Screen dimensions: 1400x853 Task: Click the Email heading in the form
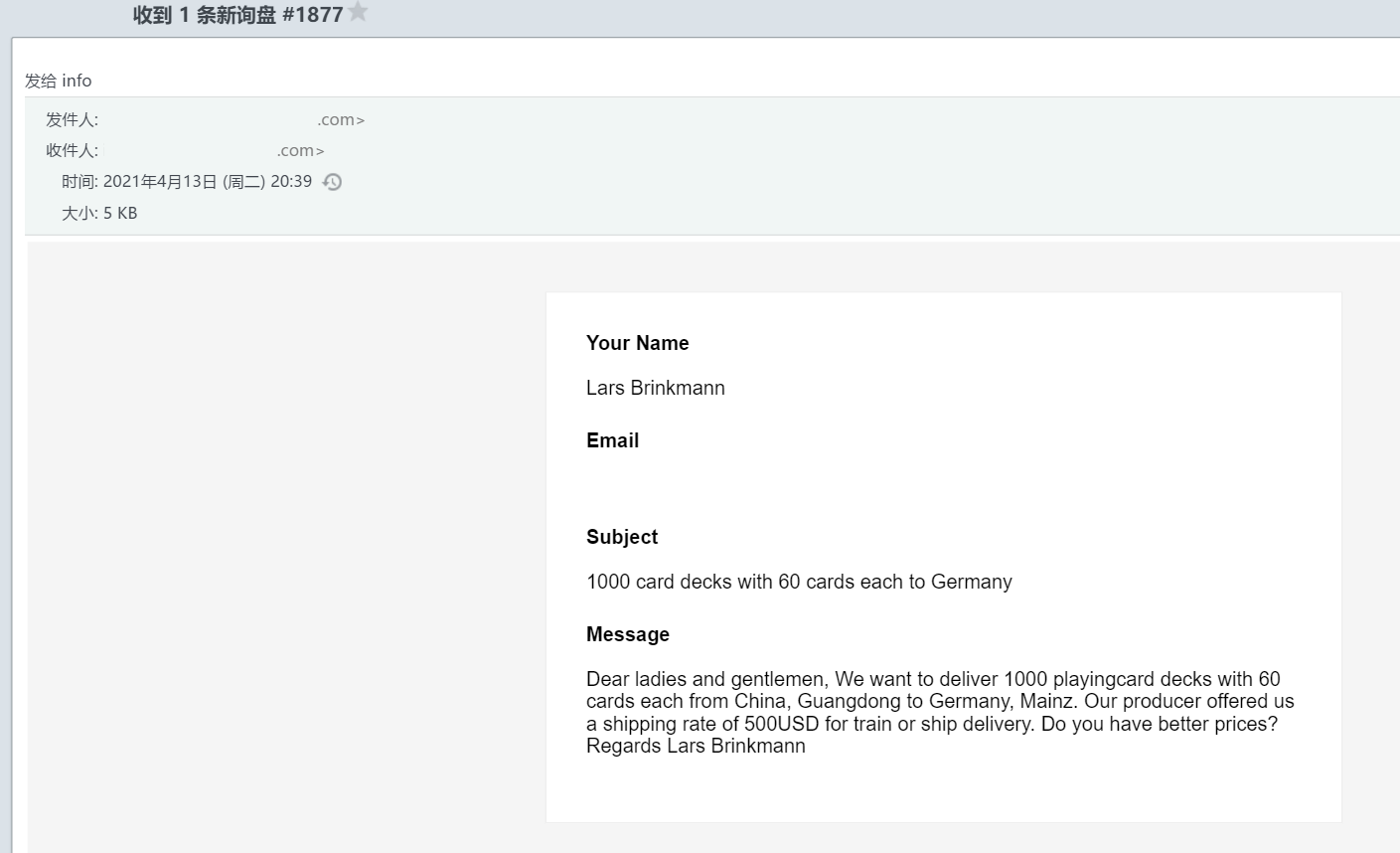tap(612, 440)
